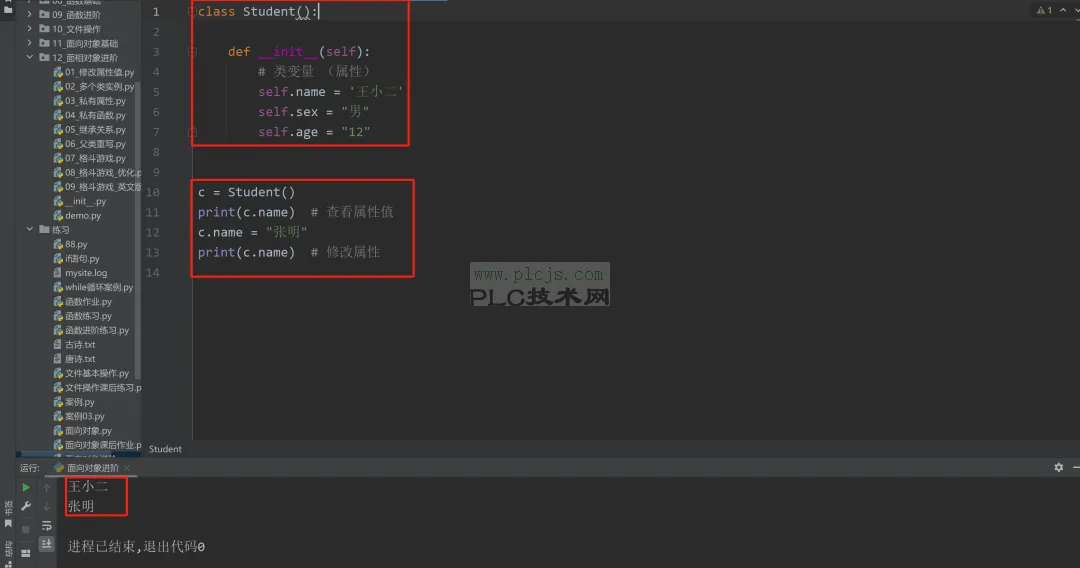The image size is (1080, 568).
Task: Click the up-stack-trace arrow in run panel
Action: coord(47,487)
